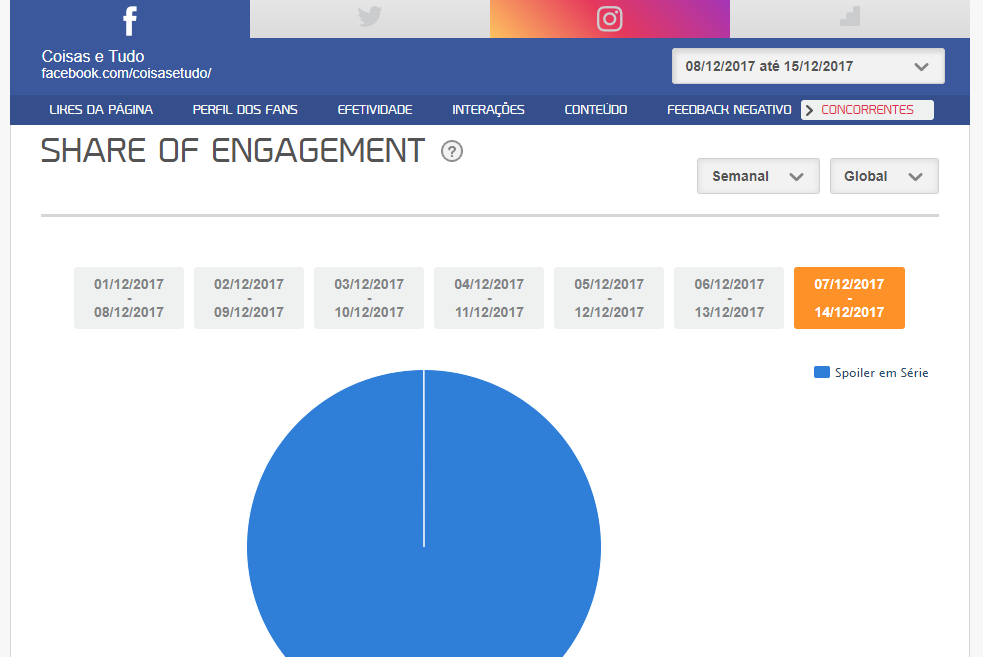Open the date range dropdown 08/12/2017 até 15/12/2017

808,66
